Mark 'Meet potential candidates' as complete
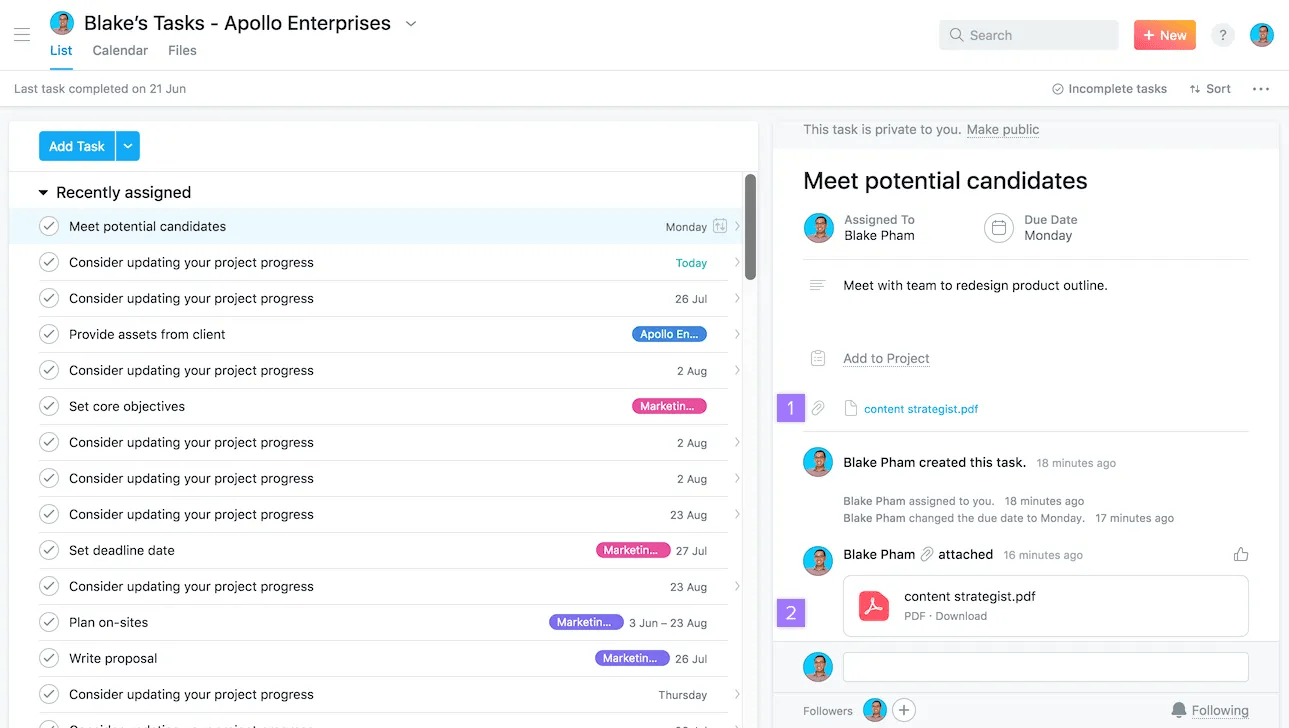1289x728 pixels. click(x=49, y=226)
